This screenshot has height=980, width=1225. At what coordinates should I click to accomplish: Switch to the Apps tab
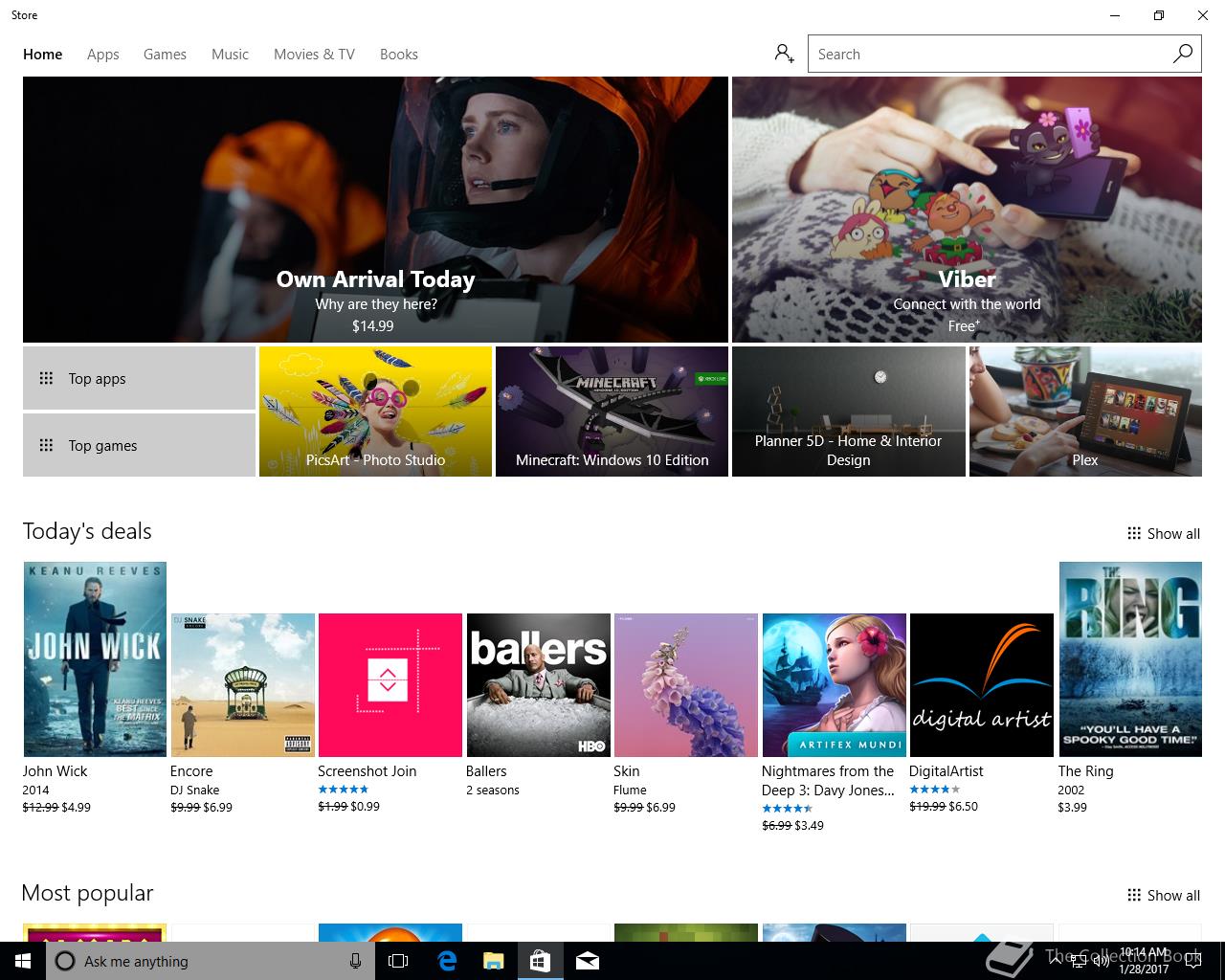[103, 55]
